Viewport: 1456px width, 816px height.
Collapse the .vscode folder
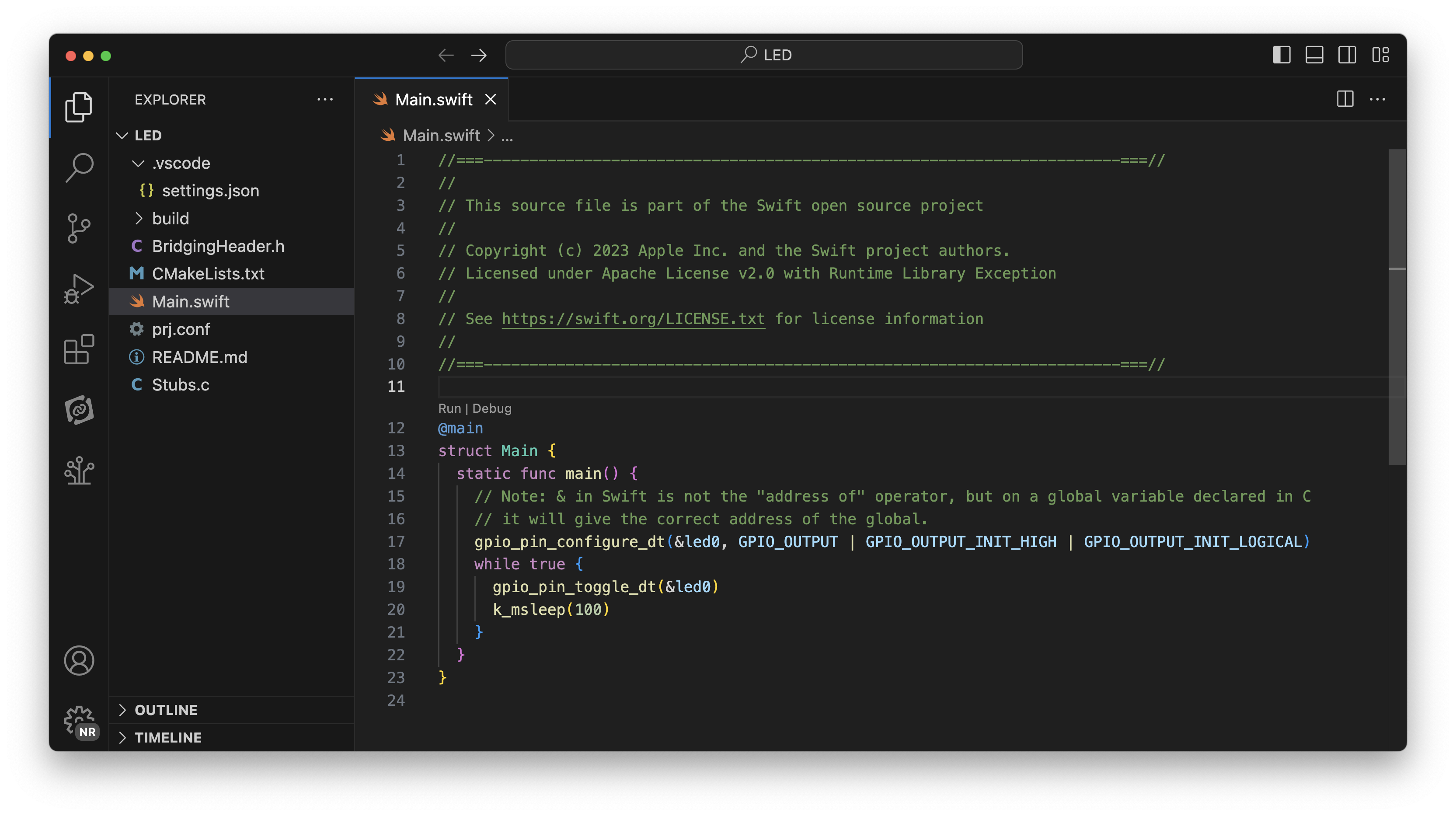(139, 163)
